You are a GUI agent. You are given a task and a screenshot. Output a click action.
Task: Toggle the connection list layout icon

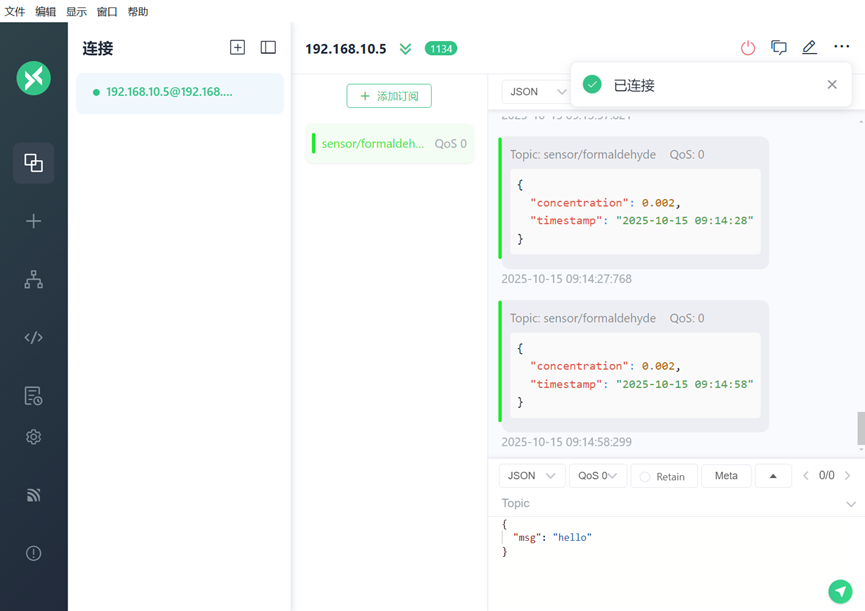tap(268, 48)
